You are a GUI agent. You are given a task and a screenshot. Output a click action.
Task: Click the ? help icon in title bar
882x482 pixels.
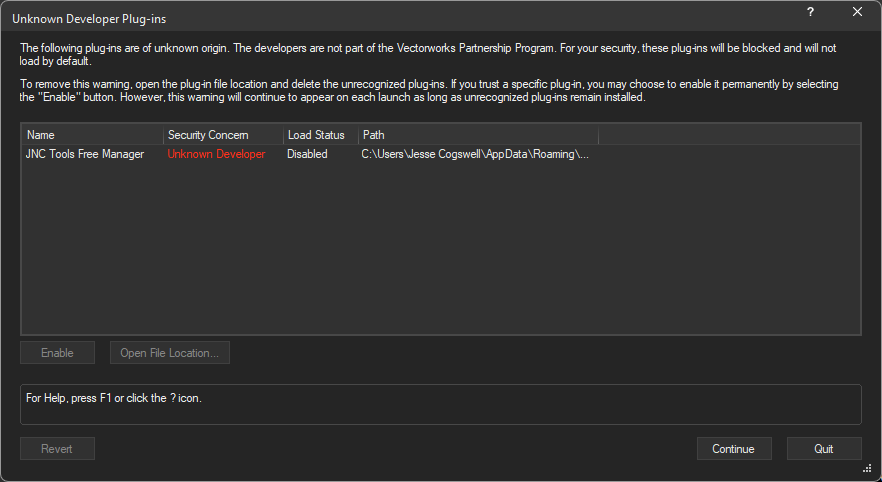point(810,12)
